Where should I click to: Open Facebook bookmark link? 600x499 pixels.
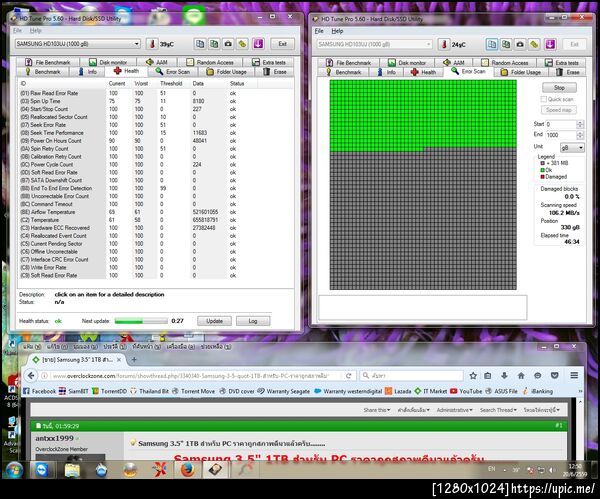[x=39, y=391]
